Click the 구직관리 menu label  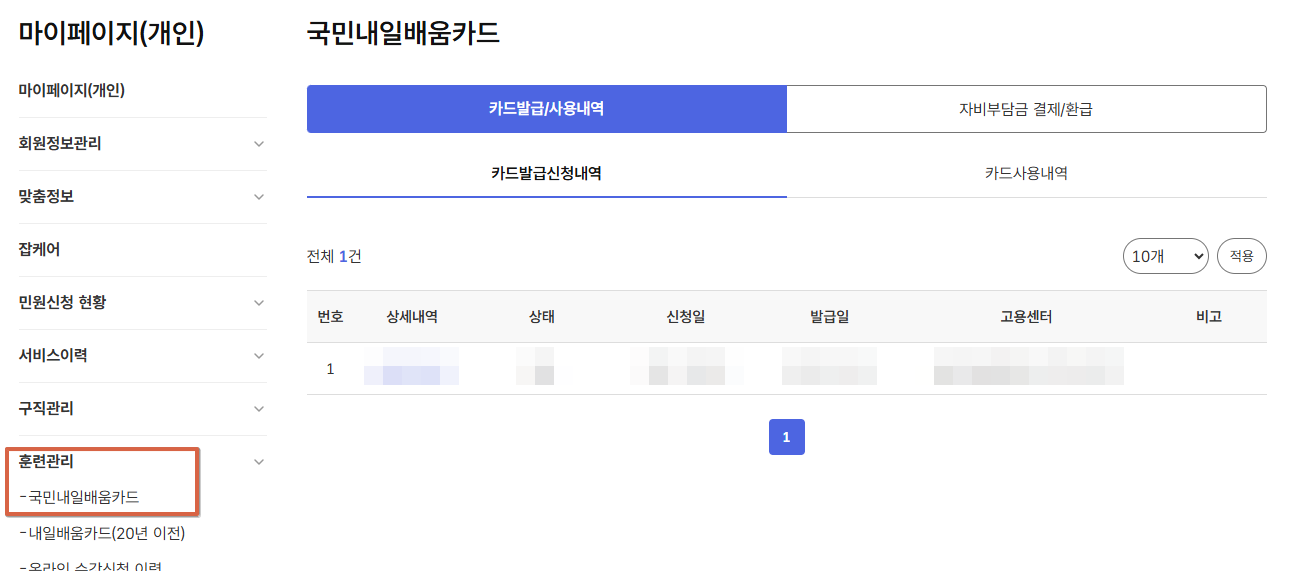tap(46, 409)
